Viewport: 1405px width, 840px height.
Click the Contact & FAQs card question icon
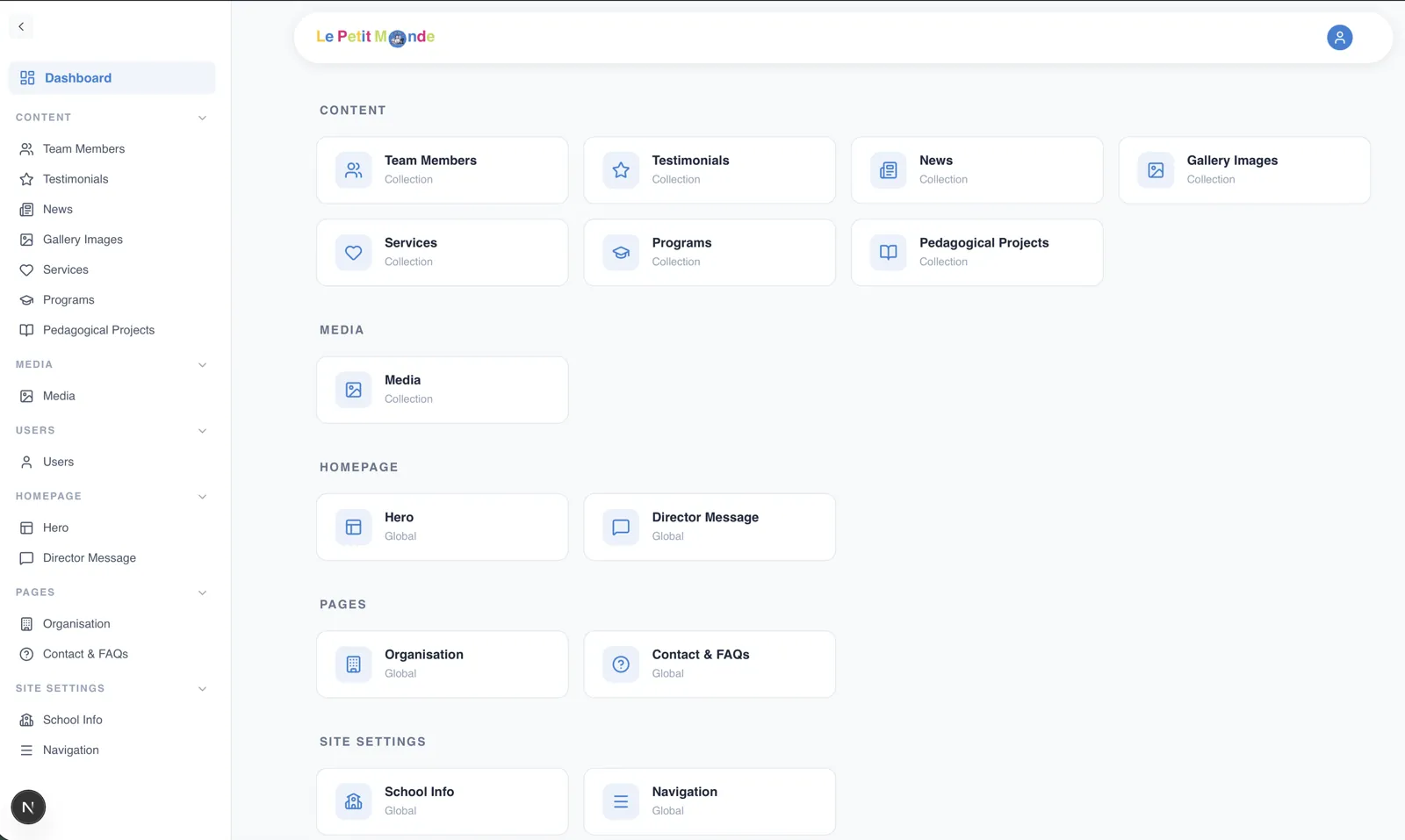(621, 664)
